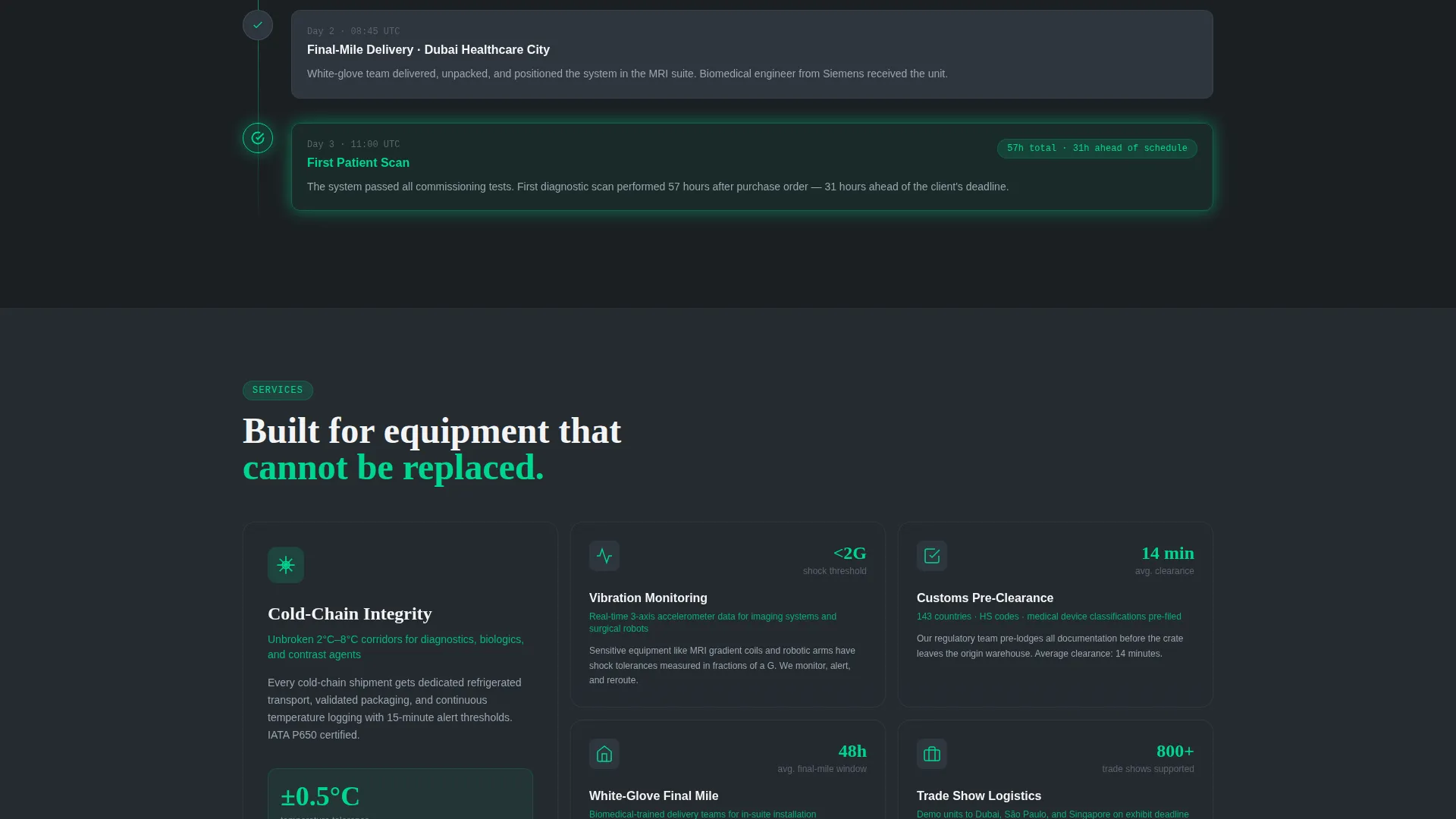Screen dimensions: 1456x819
Task: Click the Day 3 circled-check timeline marker
Action: pyautogui.click(x=258, y=138)
